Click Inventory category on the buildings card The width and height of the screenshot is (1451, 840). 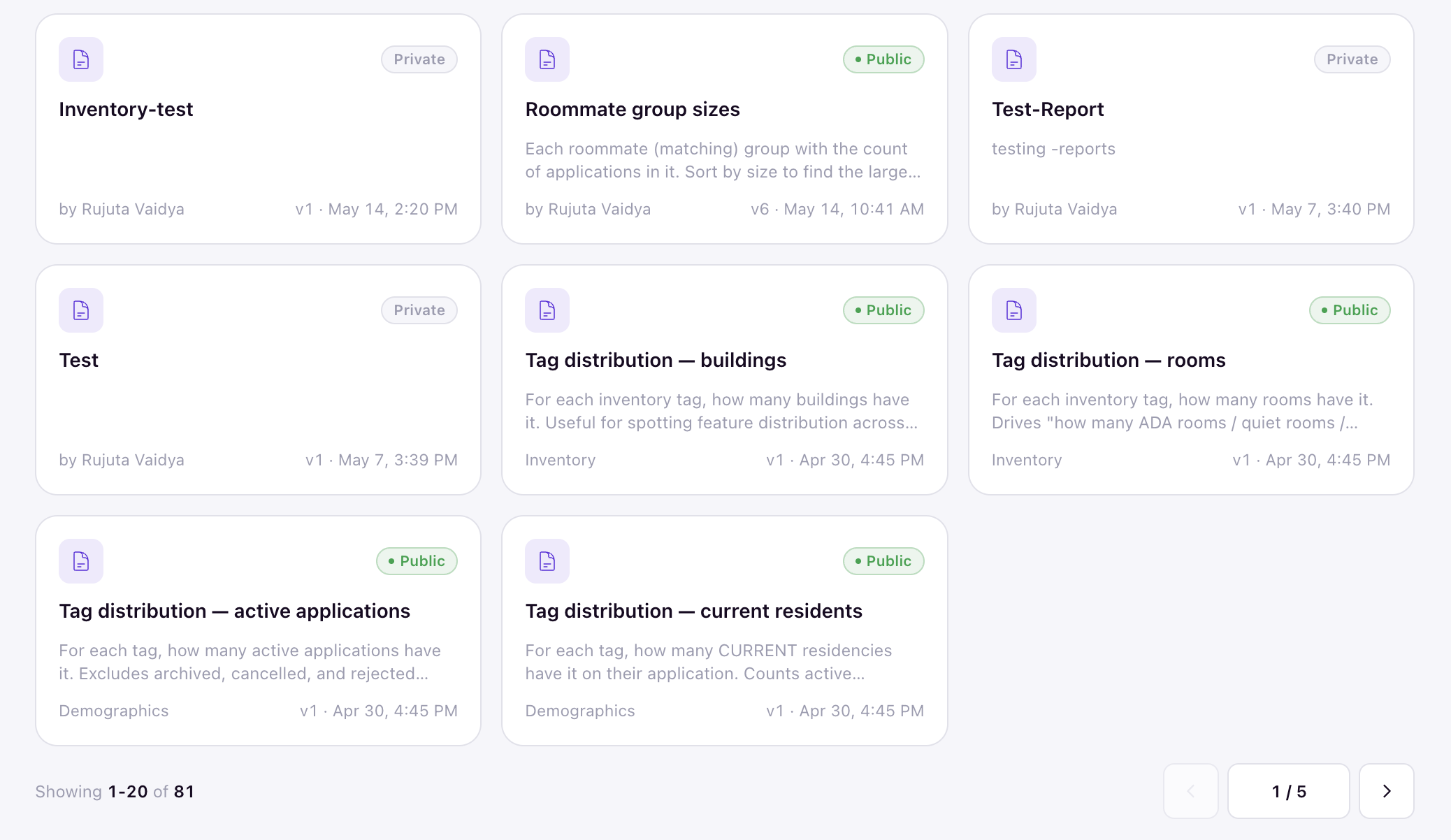[561, 460]
